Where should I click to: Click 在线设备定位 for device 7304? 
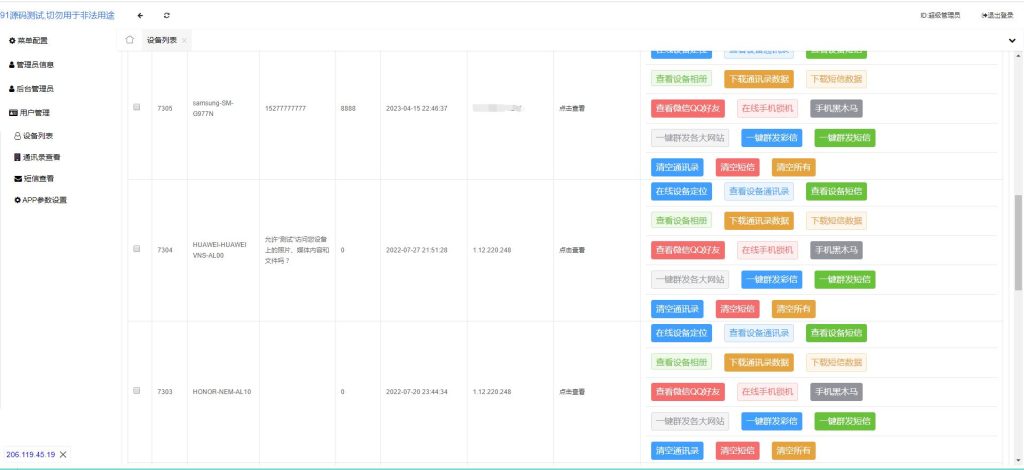click(x=681, y=191)
